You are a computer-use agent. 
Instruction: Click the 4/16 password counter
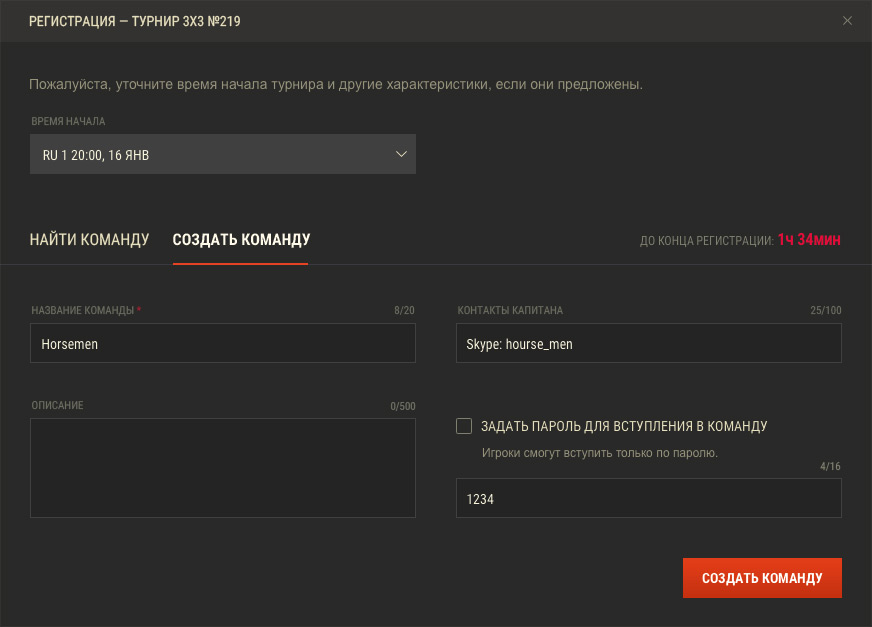tap(830, 466)
